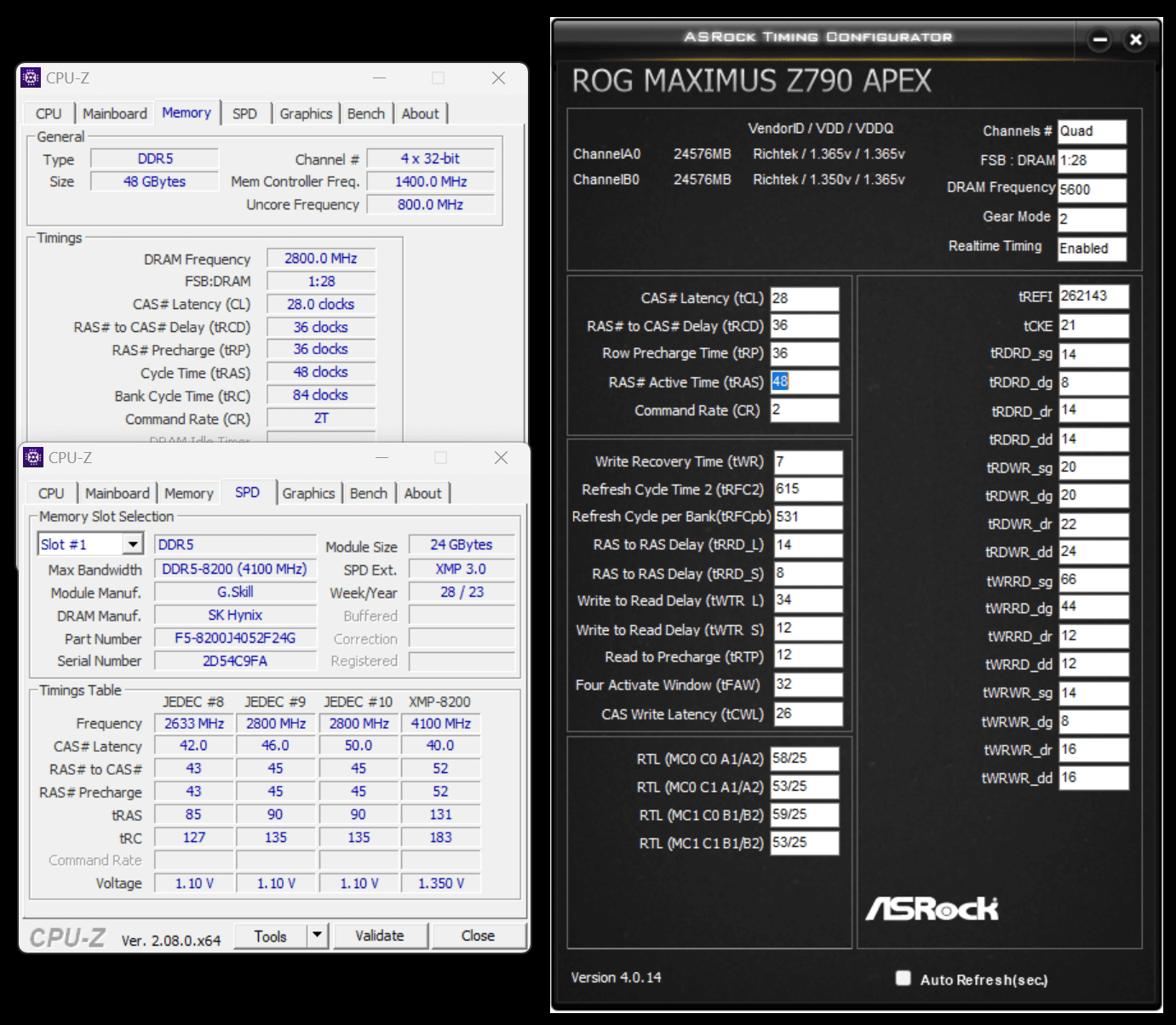
Task: Open About tab in lower CPU-Z window
Action: point(423,493)
